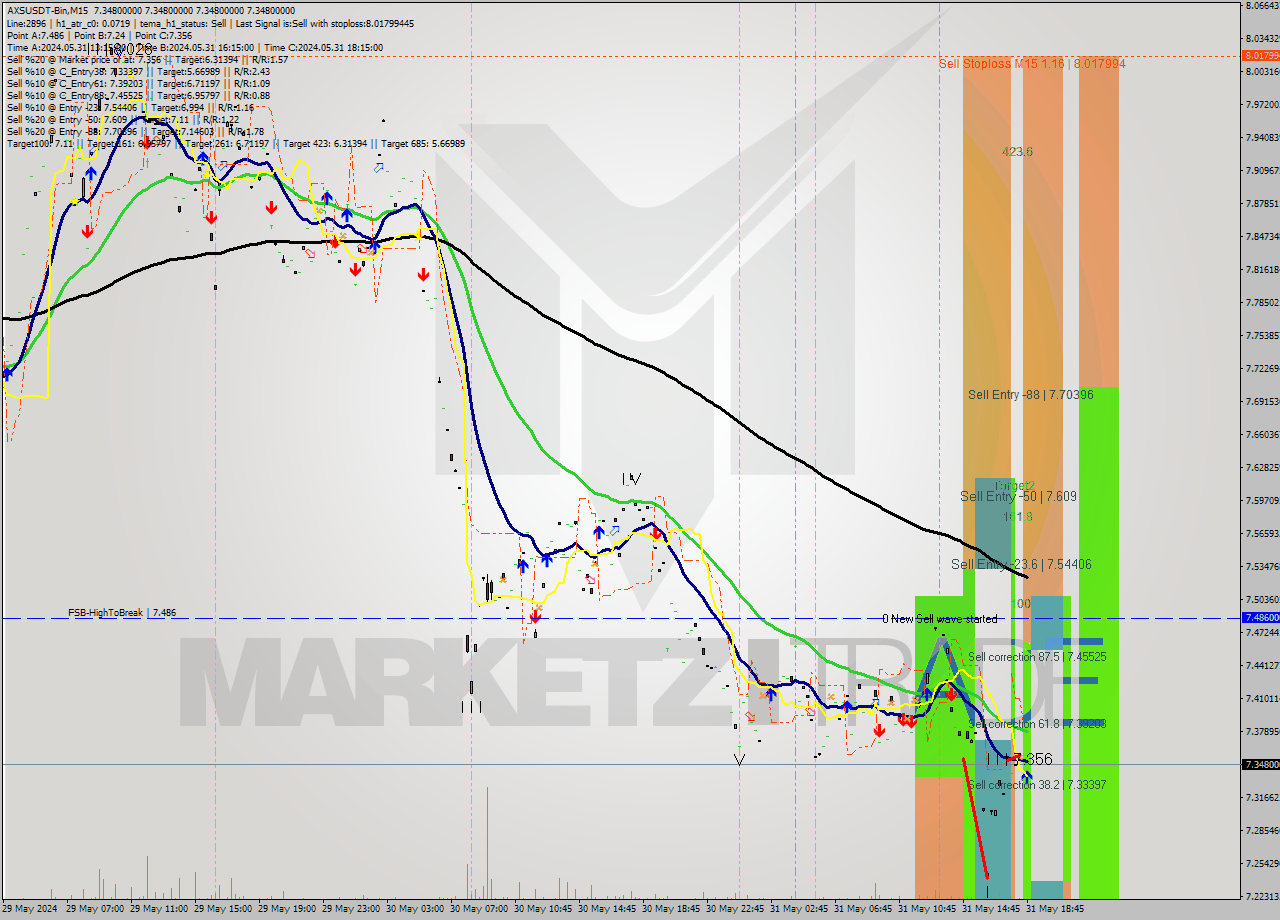Click 'FSB-HighToBreak | 7.486' label
The image size is (1280, 920).
122,612
